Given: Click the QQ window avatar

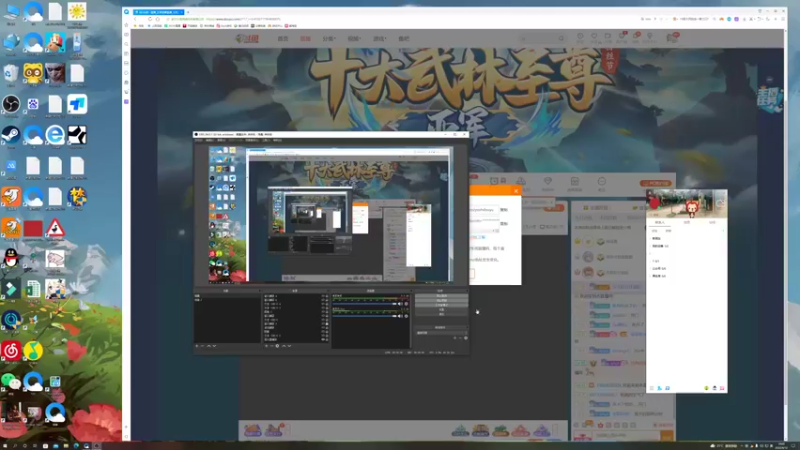Looking at the screenshot, I should point(655,204).
